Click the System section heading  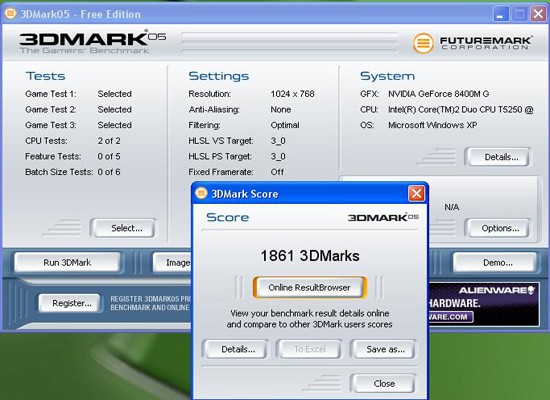387,76
